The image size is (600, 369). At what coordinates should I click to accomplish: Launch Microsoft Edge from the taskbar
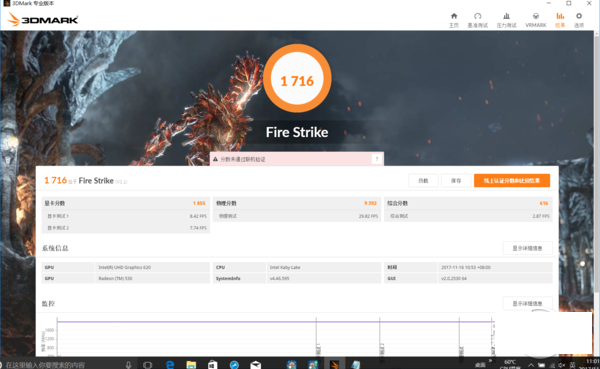coord(170,365)
